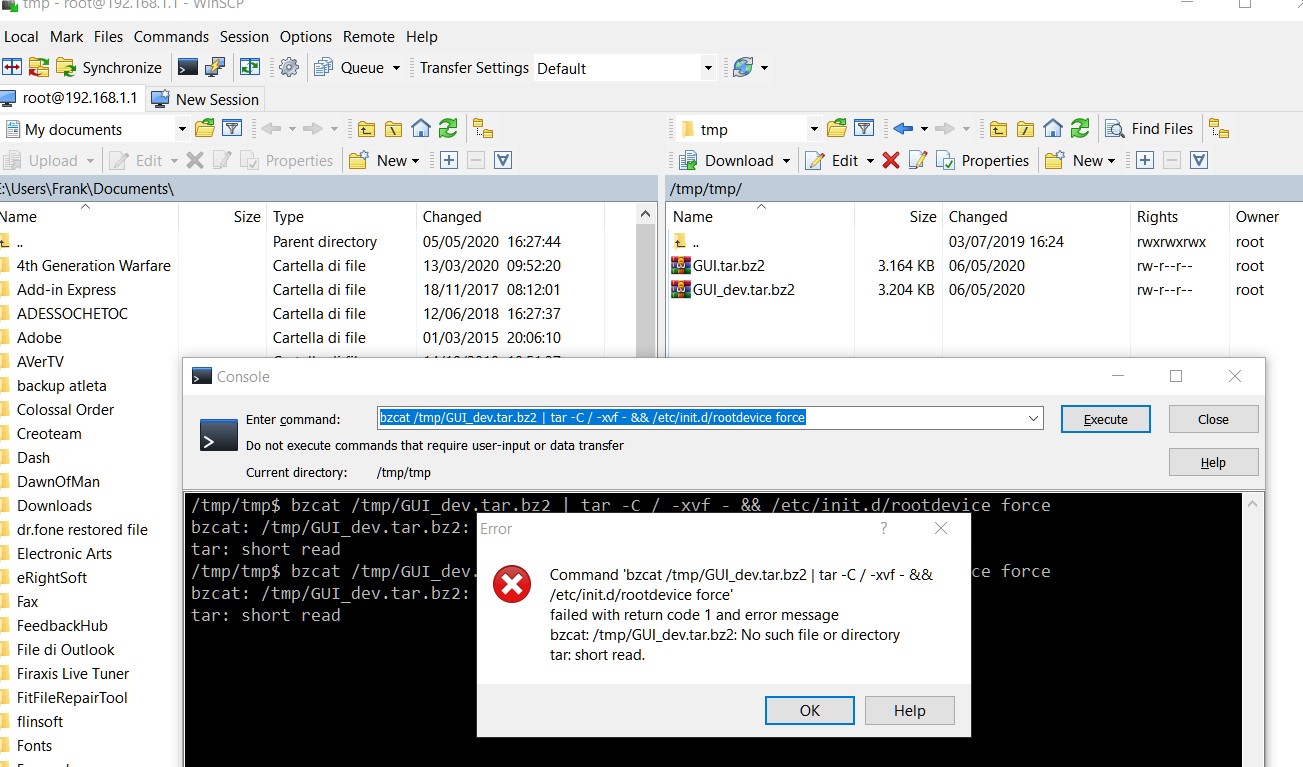The height and width of the screenshot is (767, 1303).
Task: Expand remote New dropdown arrow
Action: point(1112,160)
